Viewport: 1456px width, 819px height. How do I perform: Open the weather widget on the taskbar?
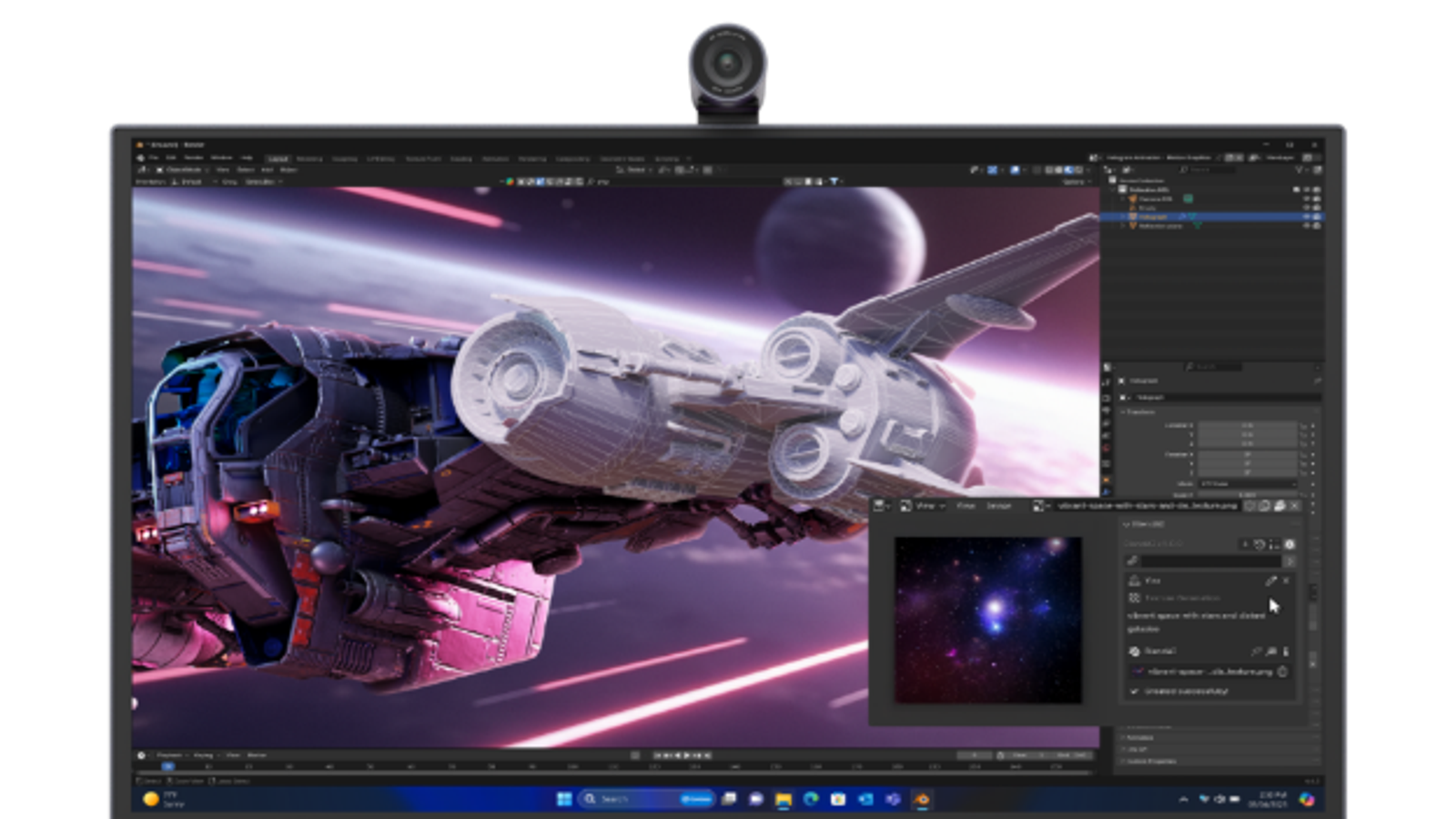tap(163, 799)
